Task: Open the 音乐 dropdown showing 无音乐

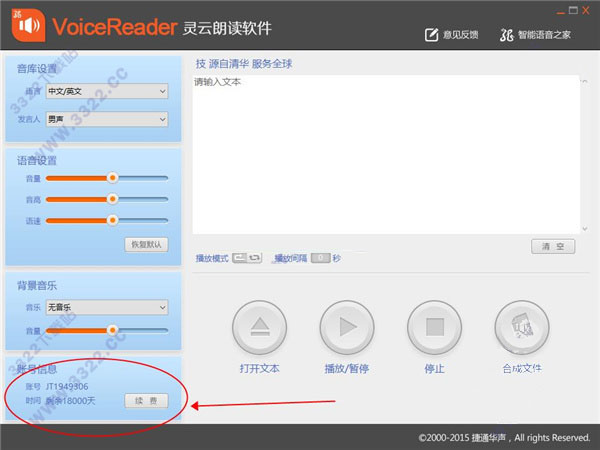Action: (x=107, y=307)
